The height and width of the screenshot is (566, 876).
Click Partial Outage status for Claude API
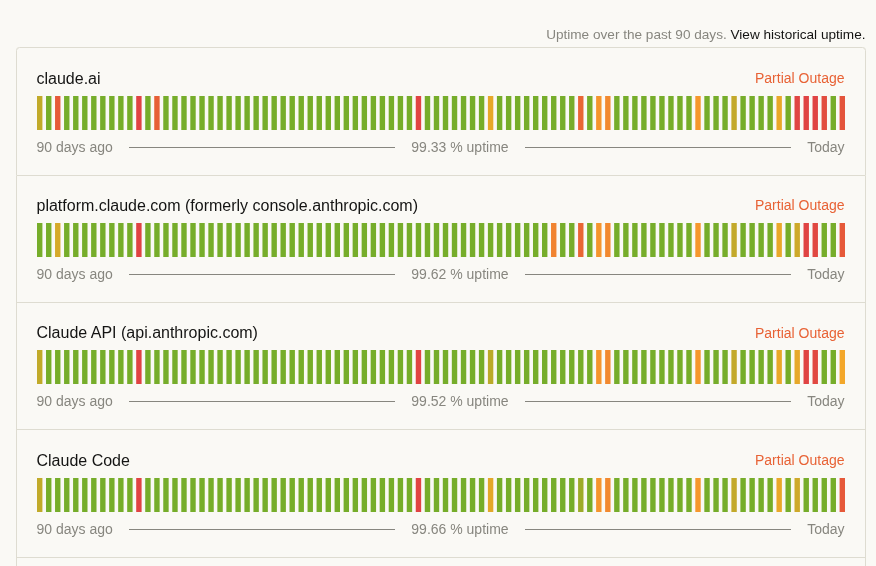click(x=799, y=333)
